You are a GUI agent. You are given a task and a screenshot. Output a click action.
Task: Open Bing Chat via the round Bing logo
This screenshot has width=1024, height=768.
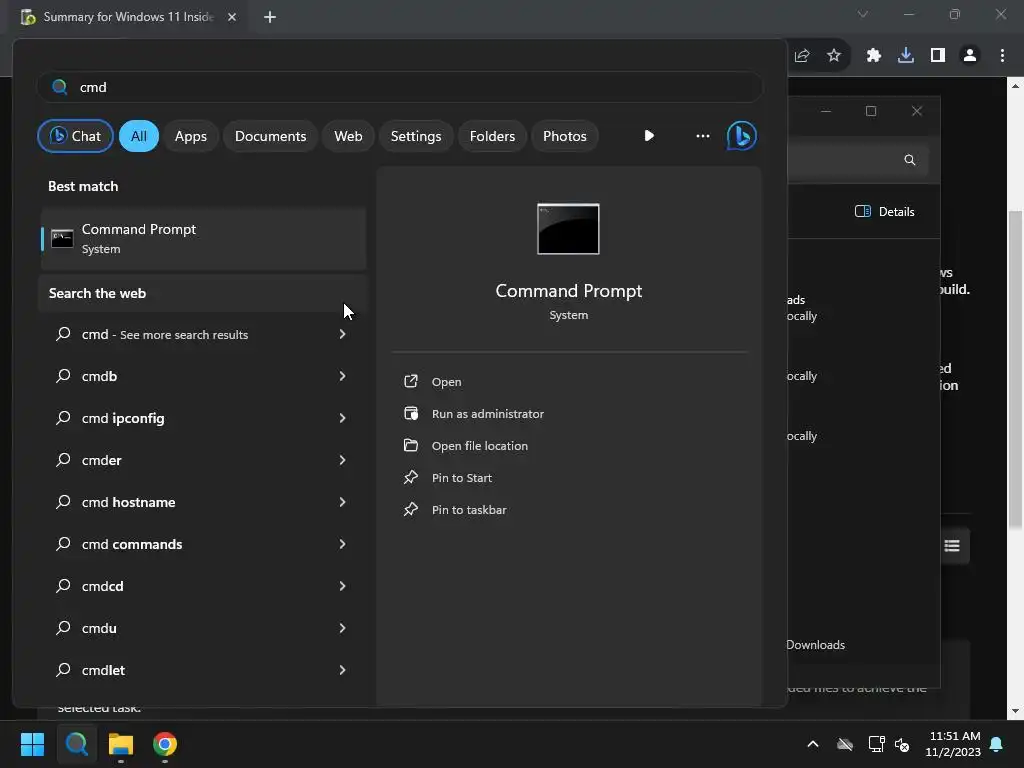pos(742,136)
